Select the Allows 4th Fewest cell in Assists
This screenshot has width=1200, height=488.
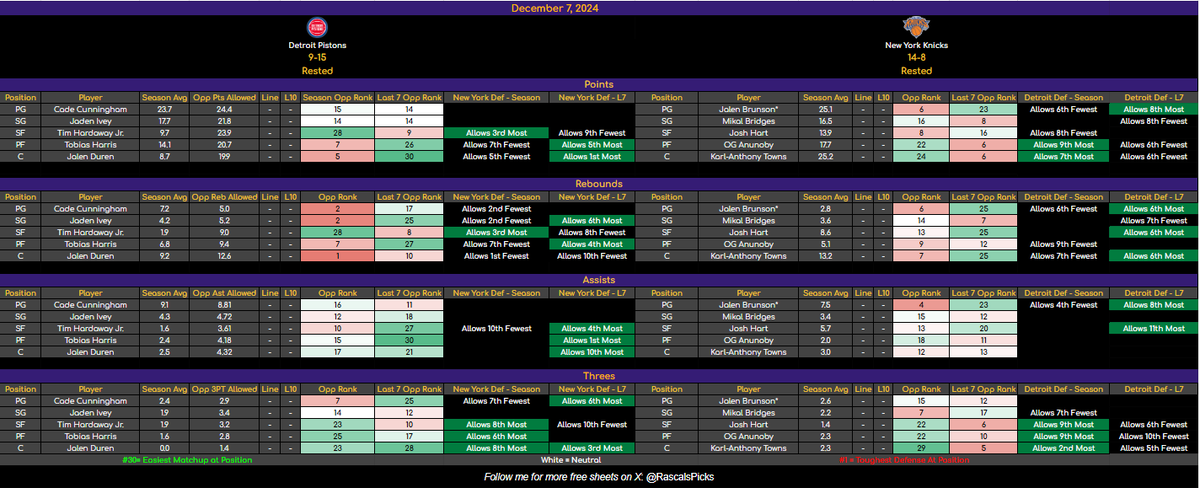(1063, 304)
